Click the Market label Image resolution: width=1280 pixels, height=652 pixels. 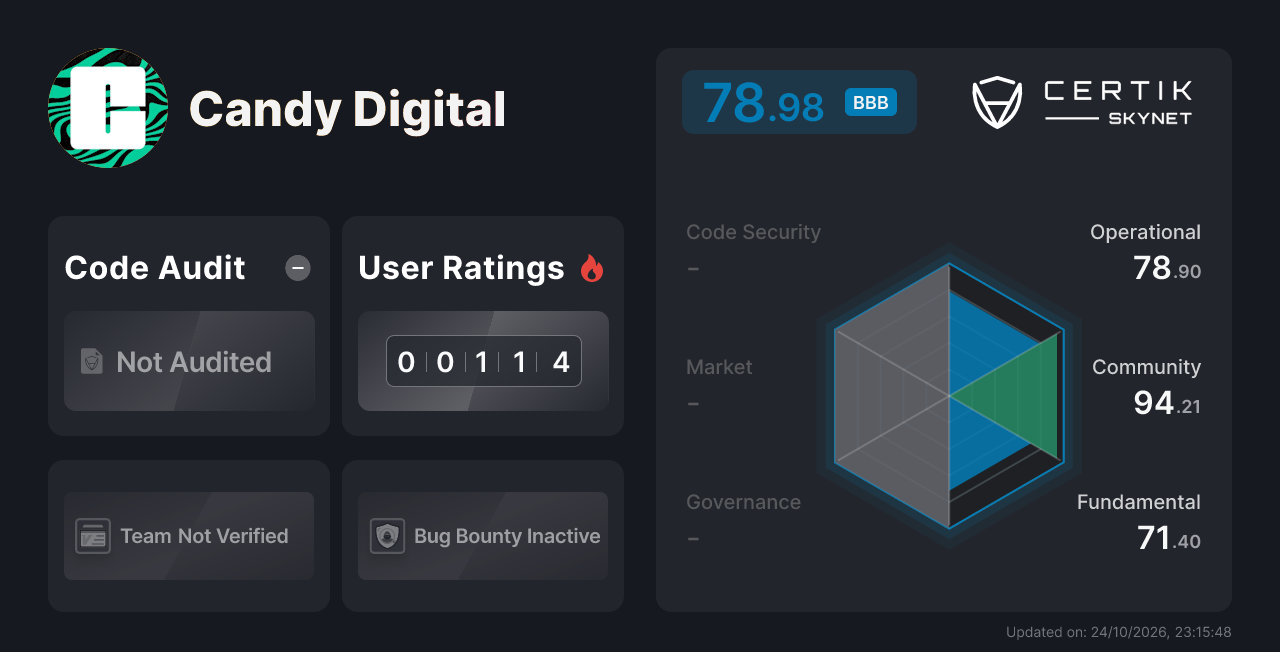pyautogui.click(x=719, y=367)
